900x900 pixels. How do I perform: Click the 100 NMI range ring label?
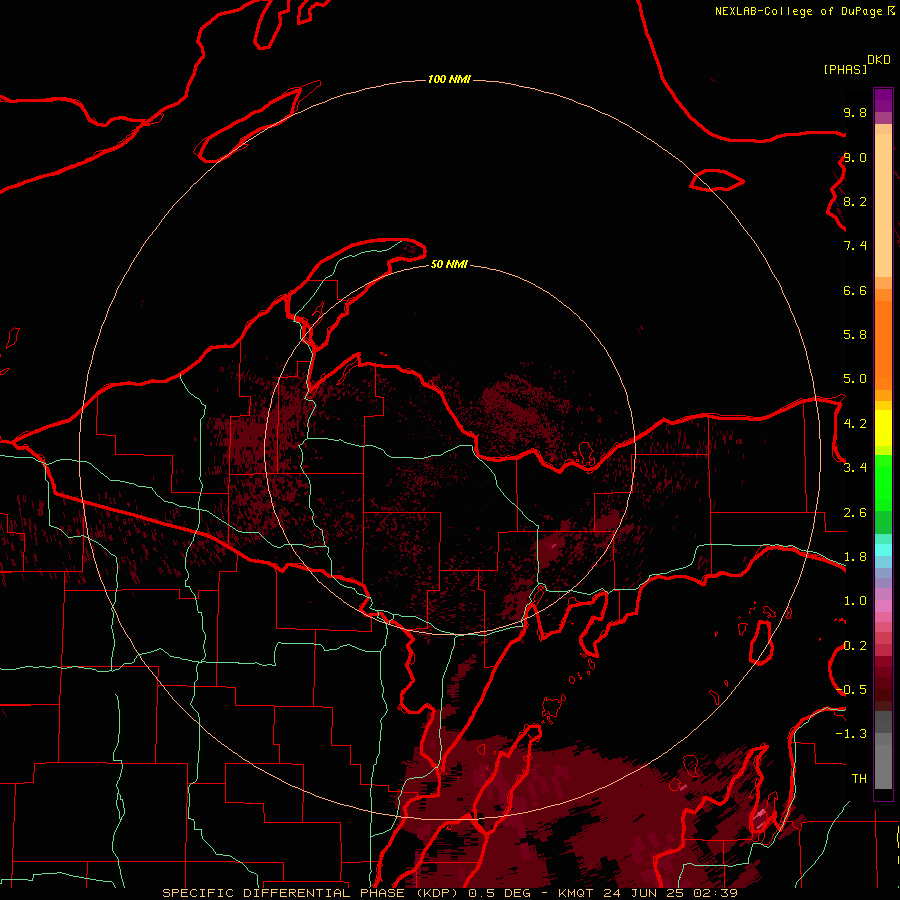(449, 79)
